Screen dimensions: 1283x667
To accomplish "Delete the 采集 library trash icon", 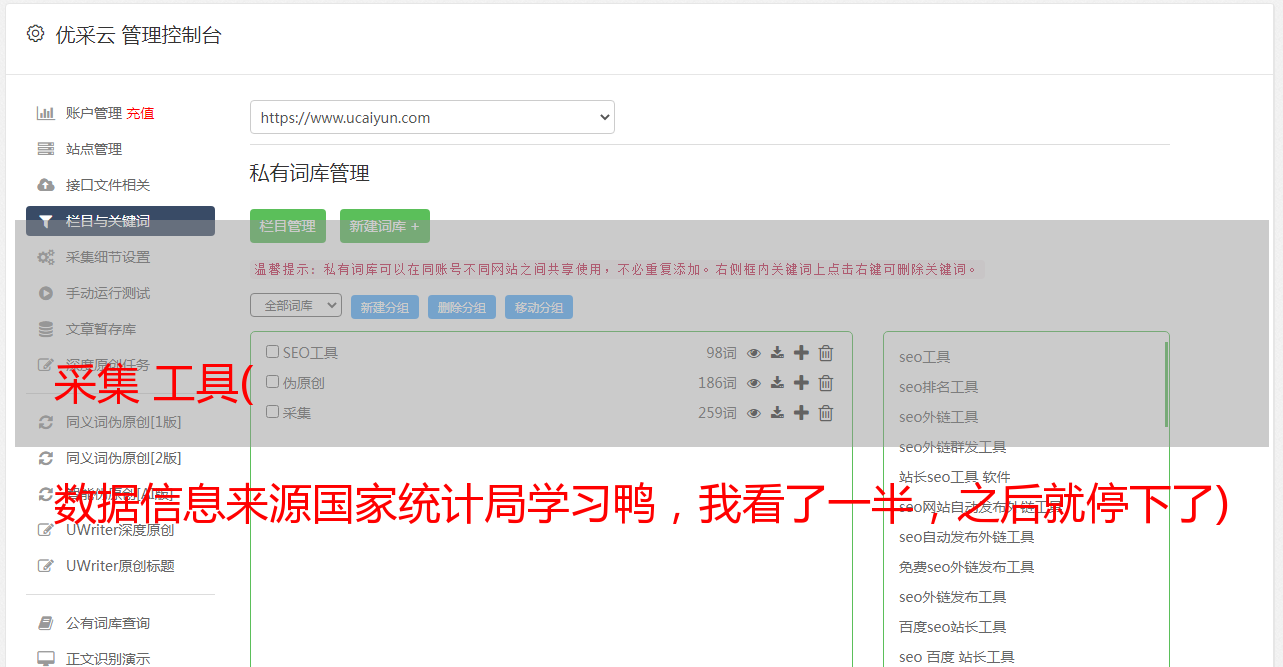I will click(826, 413).
